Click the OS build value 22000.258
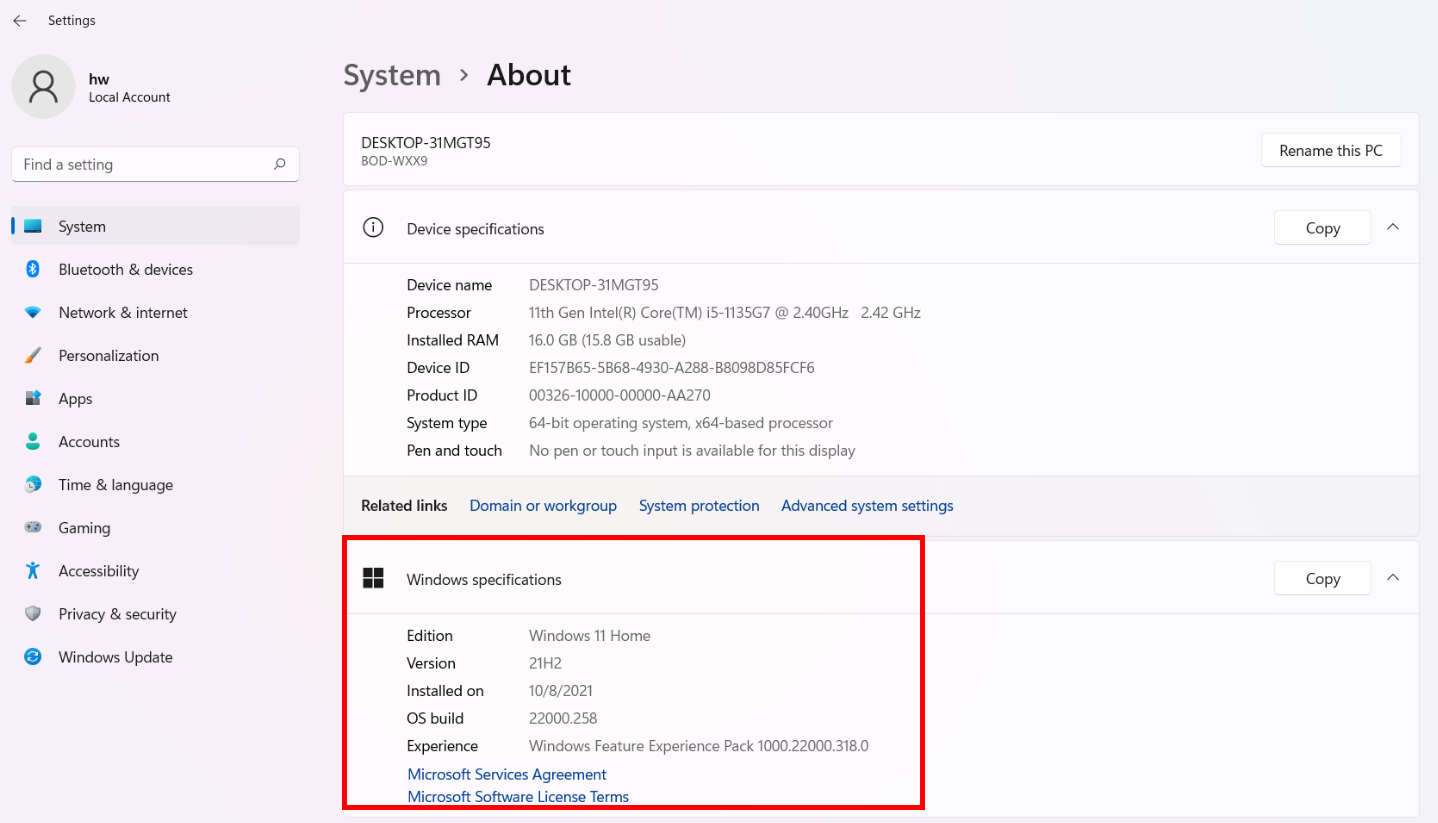The height and width of the screenshot is (823, 1438). tap(562, 718)
